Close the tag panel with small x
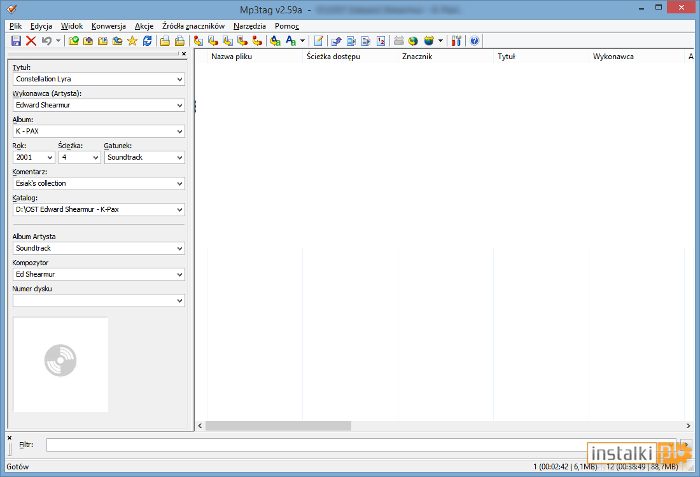Screen dimensions: 700x477 tap(184, 54)
